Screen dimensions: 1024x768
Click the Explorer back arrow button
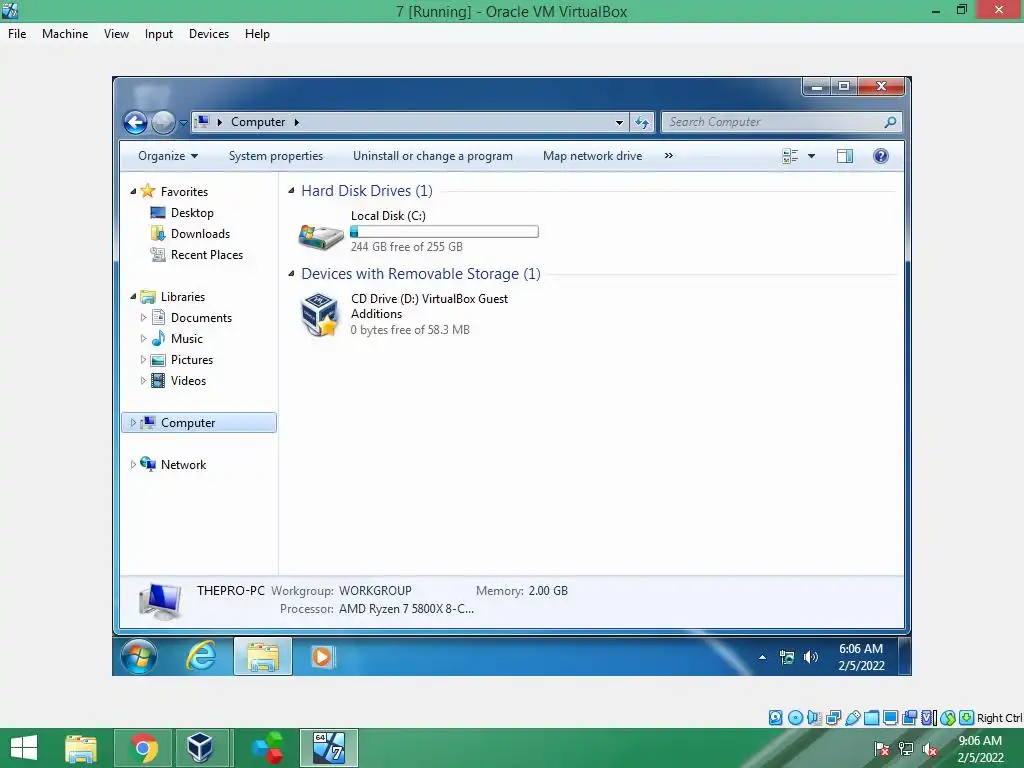(136, 122)
